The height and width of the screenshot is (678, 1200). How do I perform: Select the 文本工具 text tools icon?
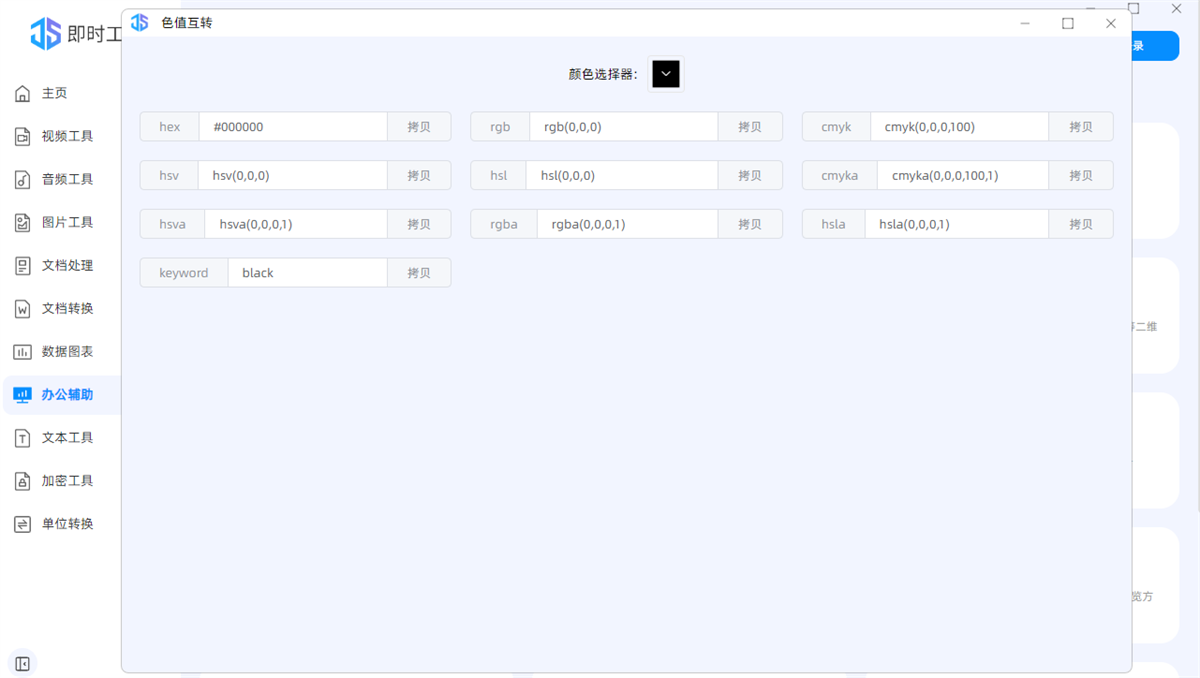22,437
